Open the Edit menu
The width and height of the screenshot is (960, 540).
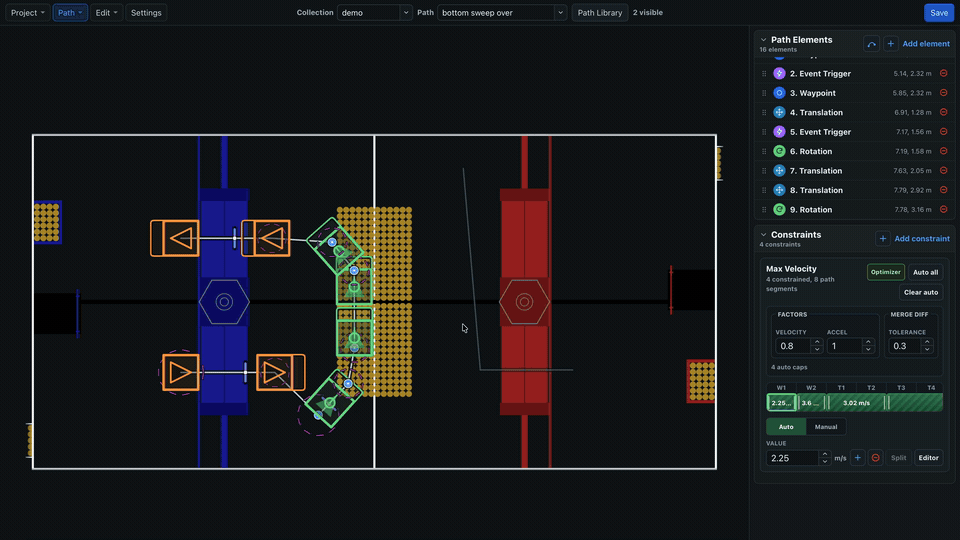point(106,12)
